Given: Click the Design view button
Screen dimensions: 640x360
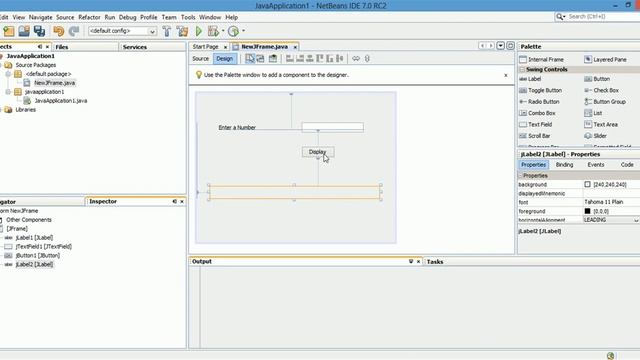Looking at the screenshot, I should tap(224, 59).
